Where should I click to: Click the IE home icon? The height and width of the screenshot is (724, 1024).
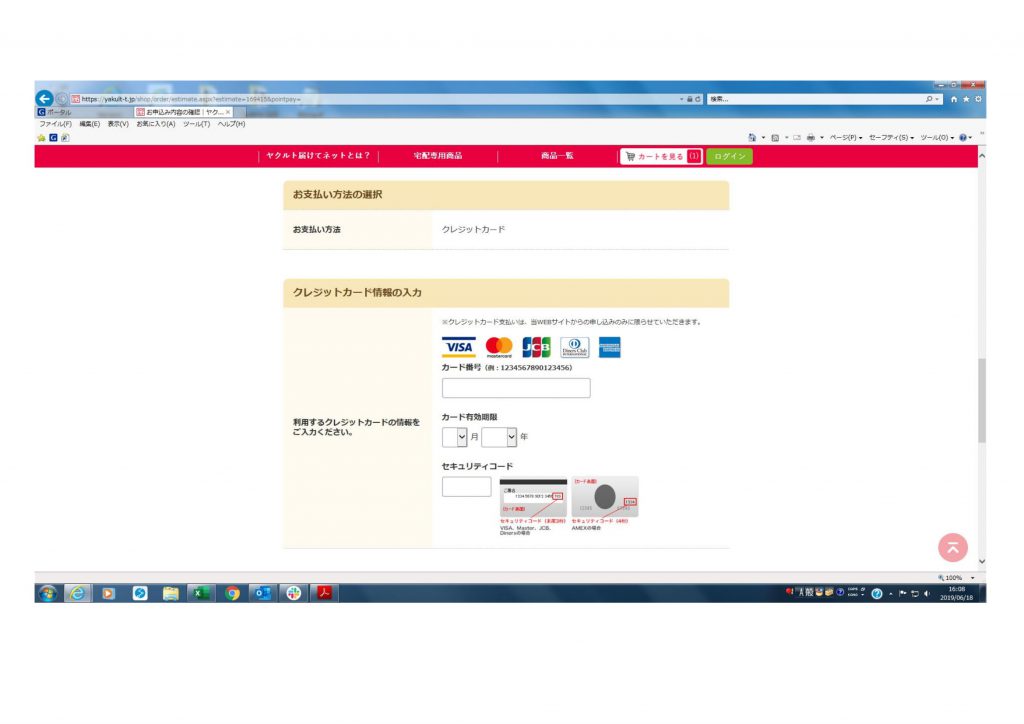point(955,99)
